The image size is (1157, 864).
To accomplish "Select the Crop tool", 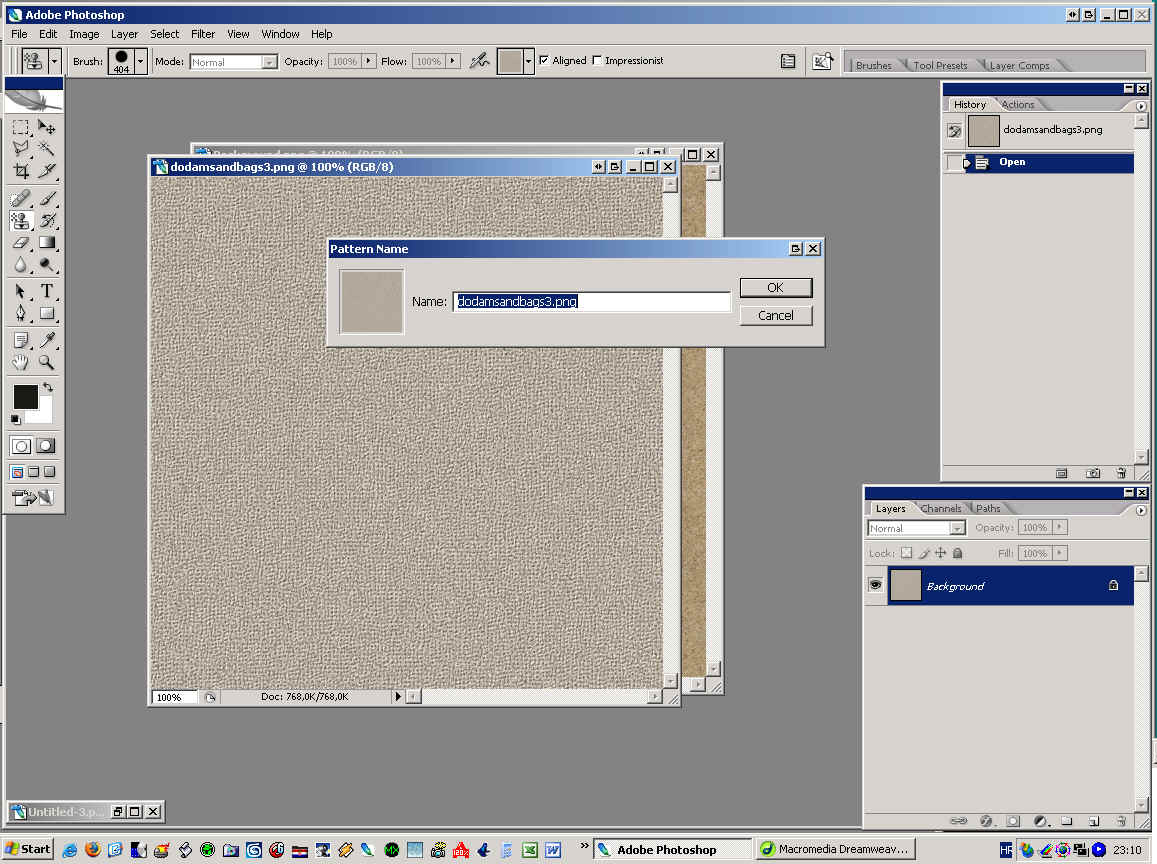I will [x=21, y=171].
